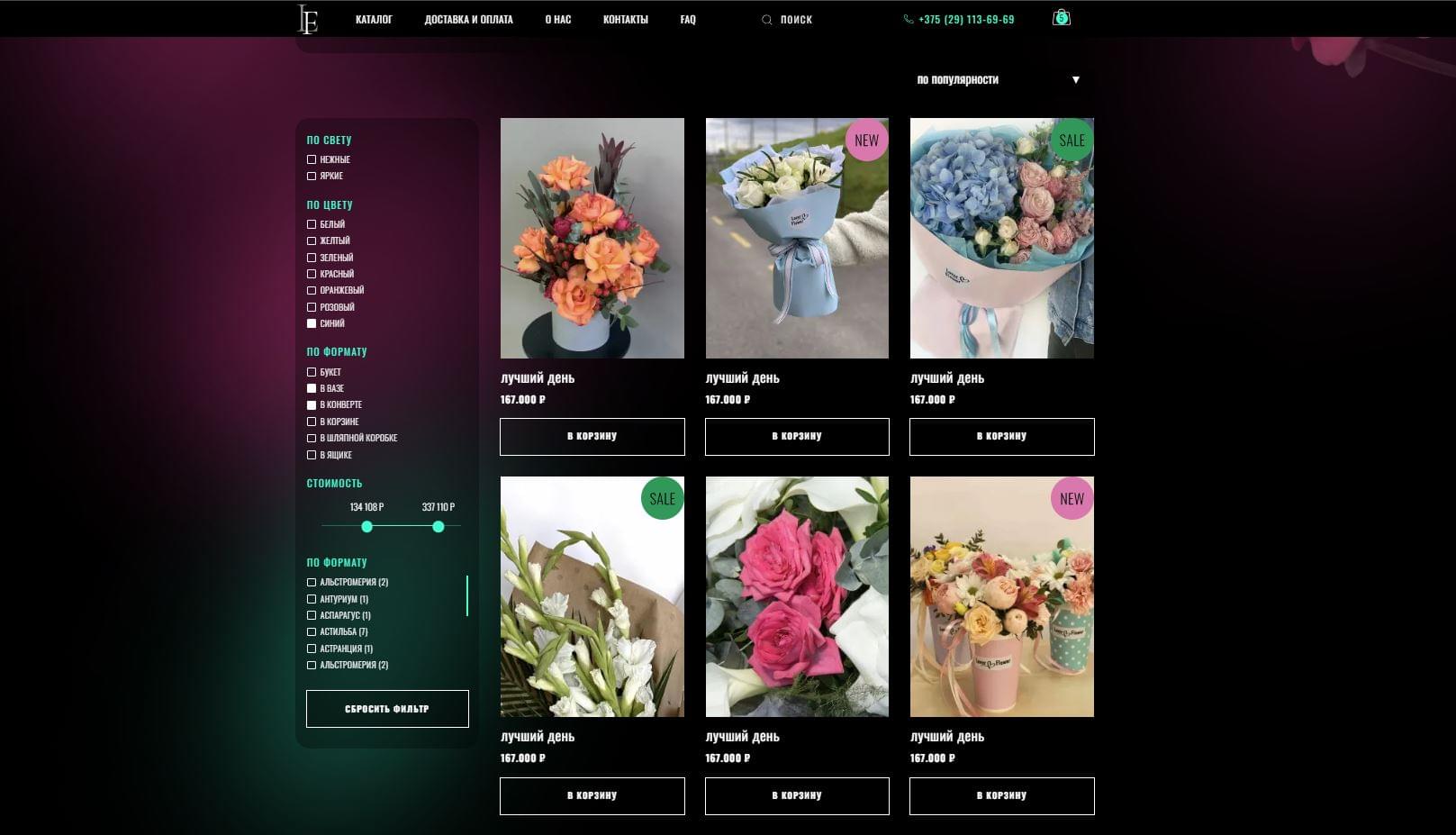1456x835 pixels.
Task: Check the АНТУРИУМ (1) filter
Action: pyautogui.click(x=312, y=599)
